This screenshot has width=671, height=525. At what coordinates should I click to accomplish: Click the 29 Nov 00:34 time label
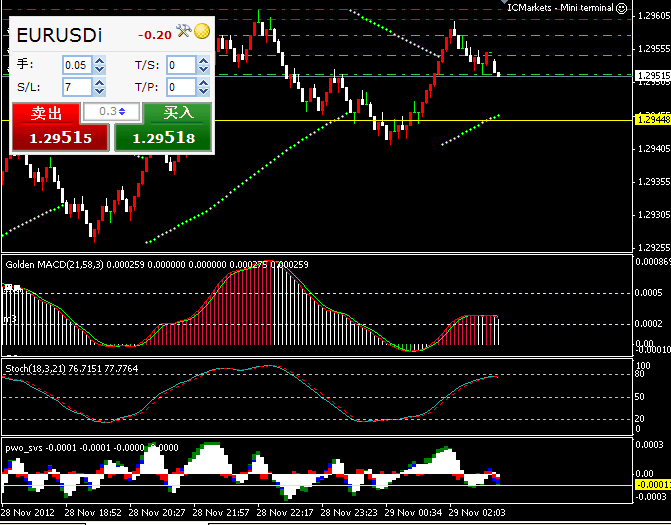413,513
